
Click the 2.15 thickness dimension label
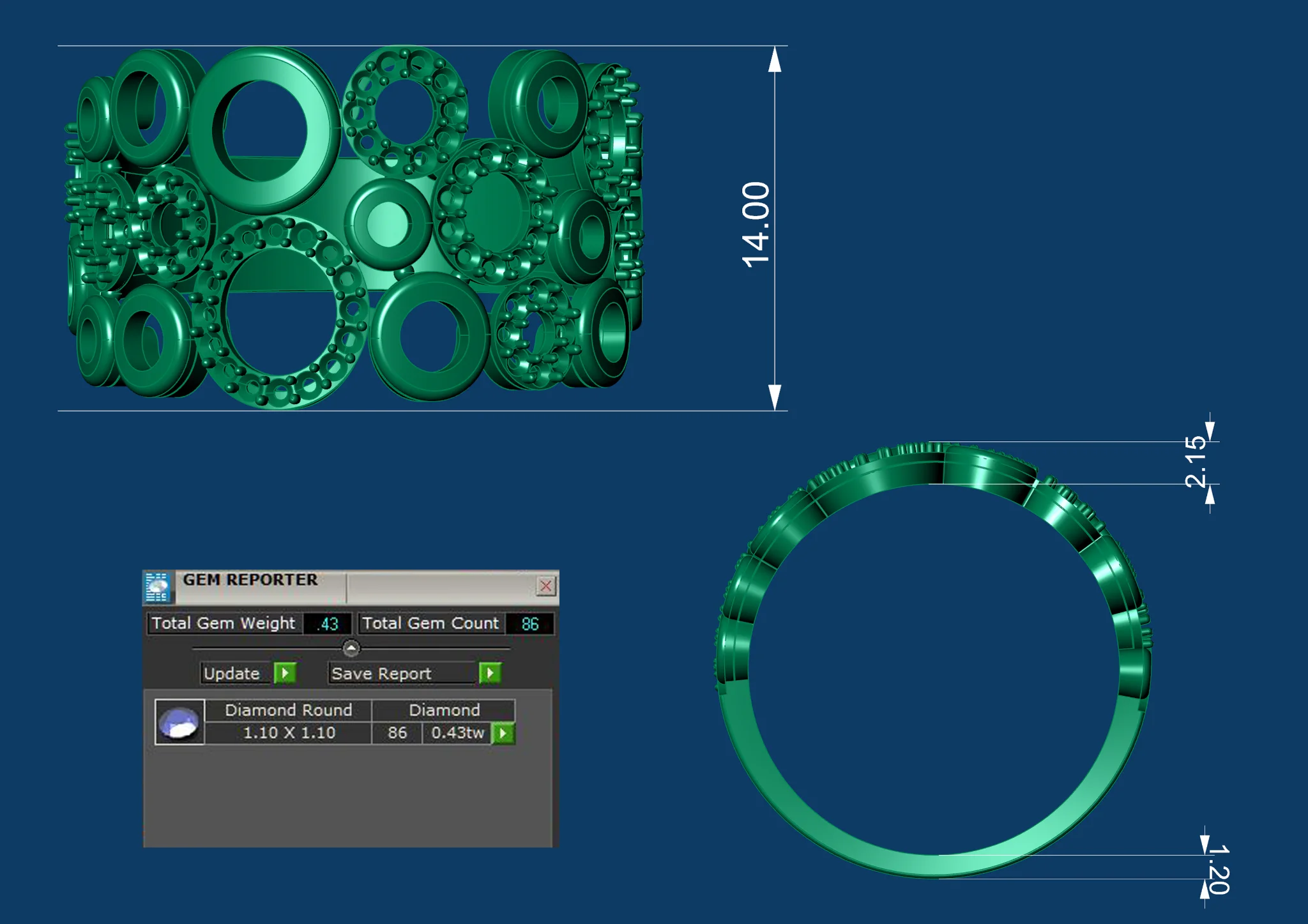(1196, 462)
